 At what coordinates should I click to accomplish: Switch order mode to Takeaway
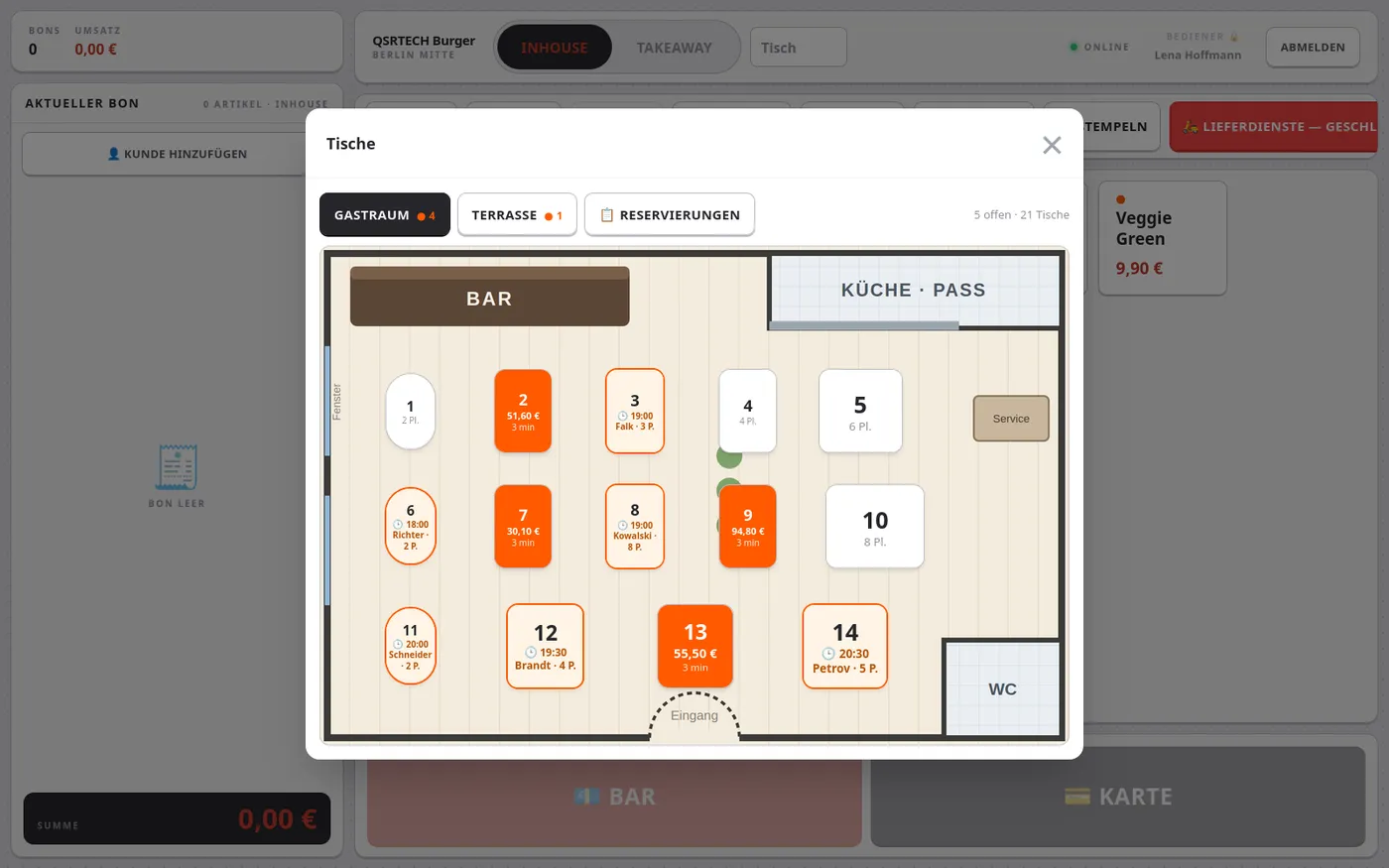click(675, 48)
